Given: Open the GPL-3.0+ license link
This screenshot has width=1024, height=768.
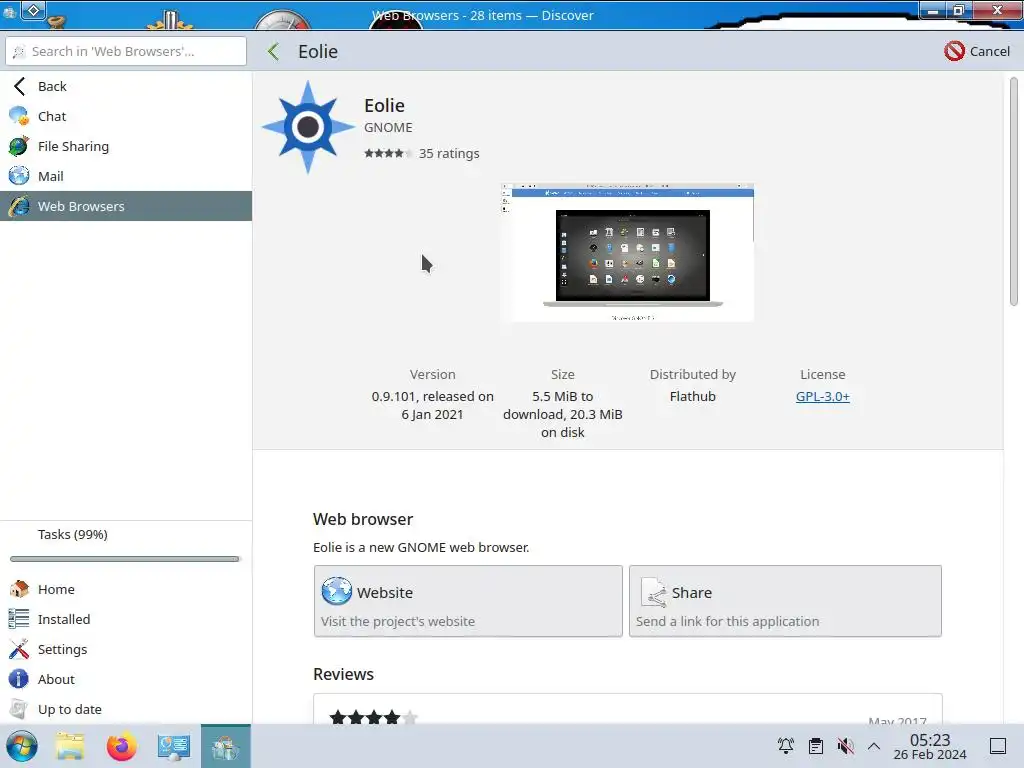Looking at the screenshot, I should click(823, 396).
